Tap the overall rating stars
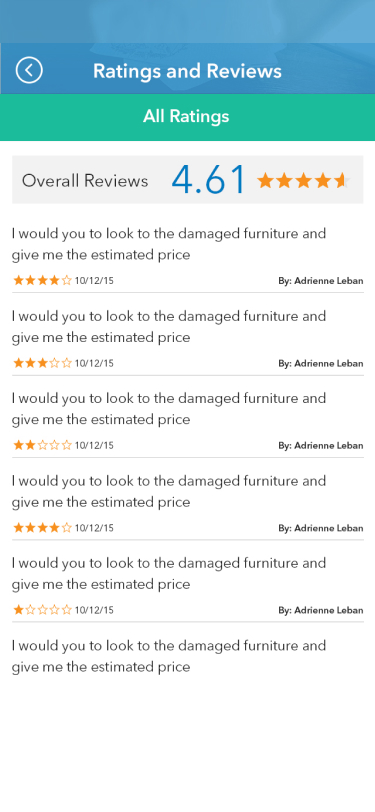The width and height of the screenshot is (375, 812). tap(304, 180)
